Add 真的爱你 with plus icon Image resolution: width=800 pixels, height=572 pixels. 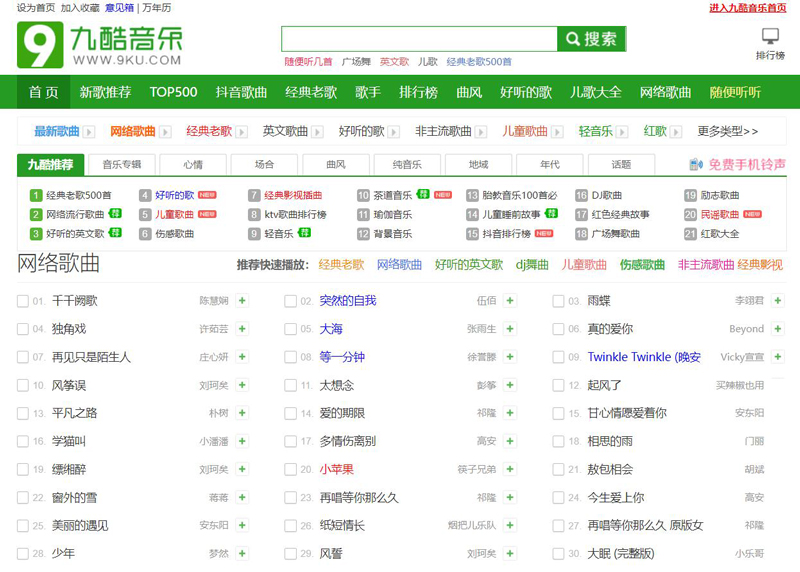(x=778, y=329)
